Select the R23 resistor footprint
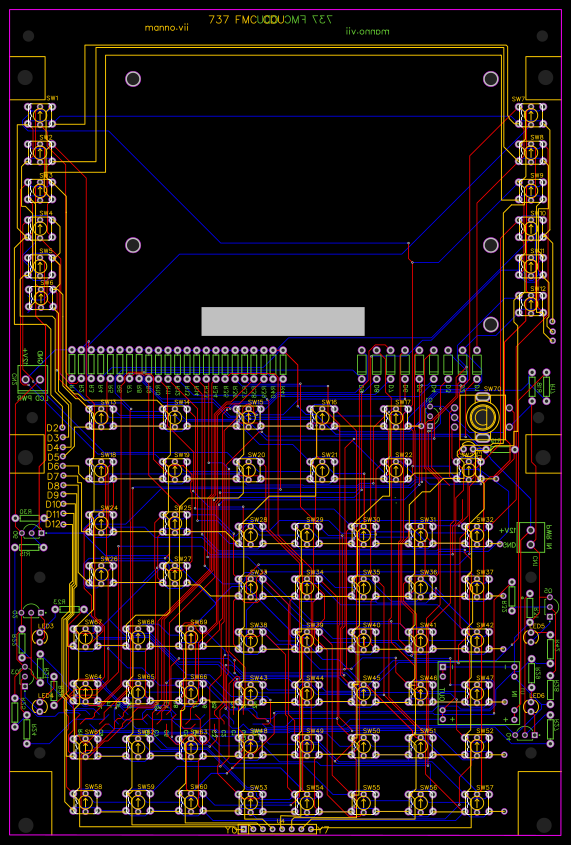This screenshot has height=845, width=571. coord(70,609)
